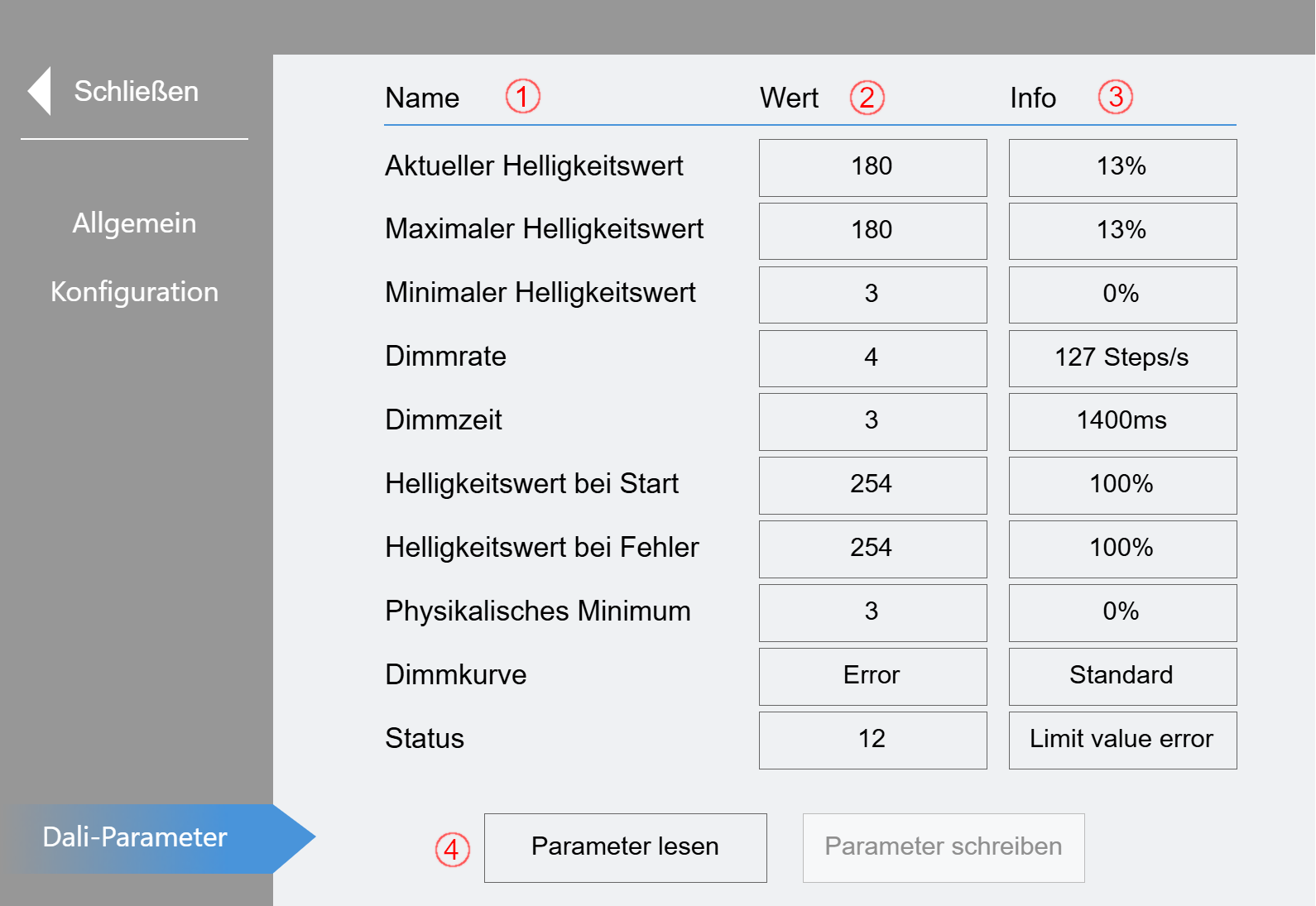Select Aktueller Helligkeitswert value field 180
The width and height of the screenshot is (1316, 906).
[x=872, y=168]
